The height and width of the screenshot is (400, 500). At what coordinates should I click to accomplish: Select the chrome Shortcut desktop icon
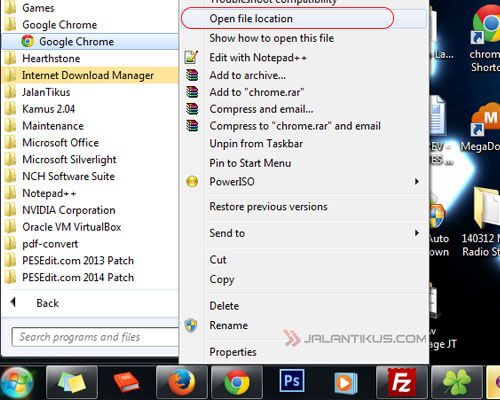point(484,38)
